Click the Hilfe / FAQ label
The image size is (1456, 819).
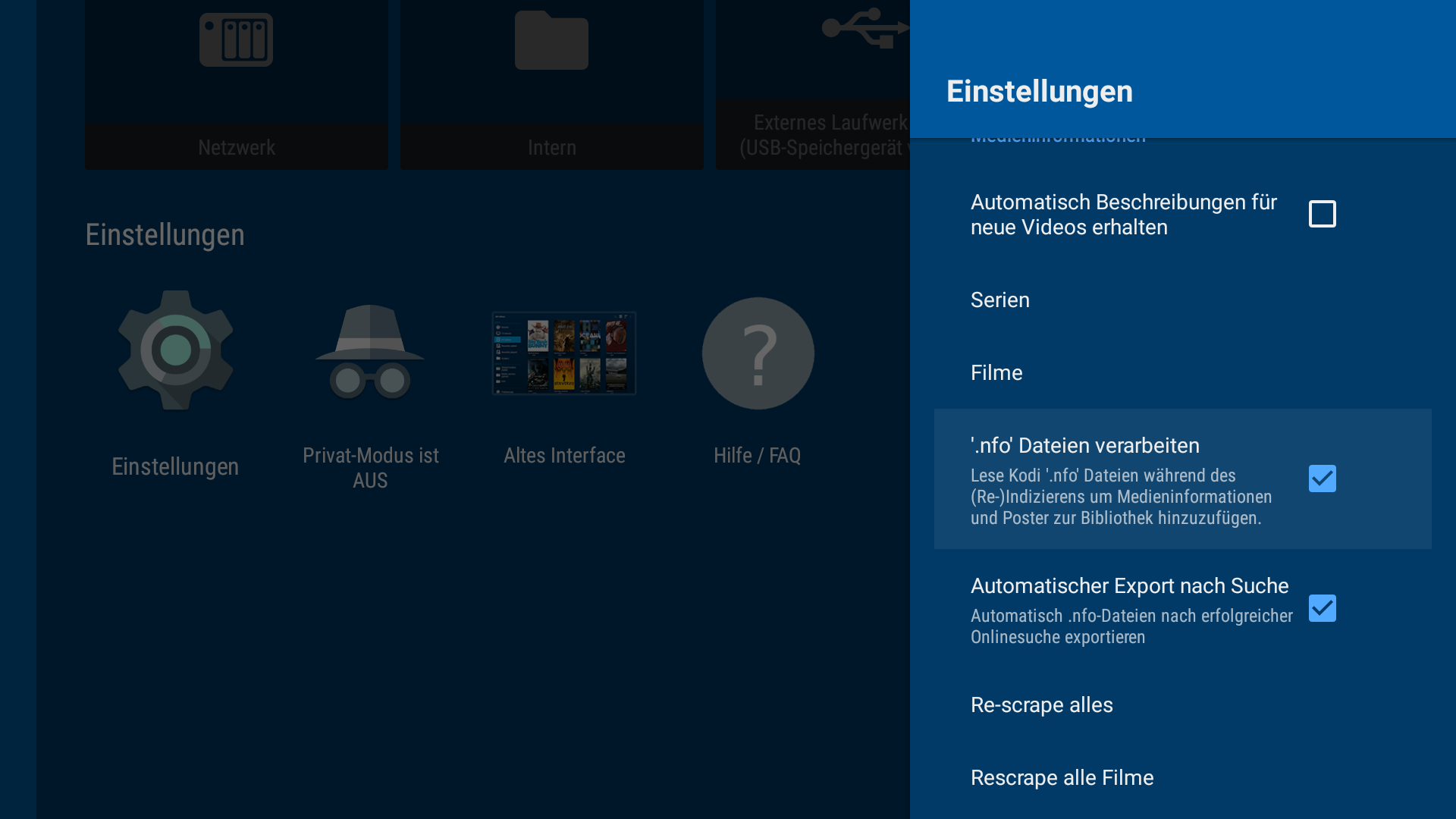(757, 456)
